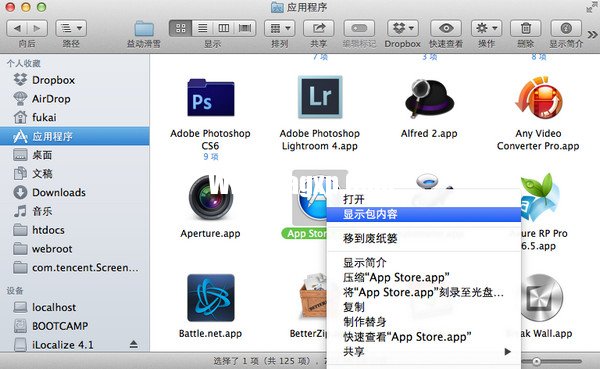The height and width of the screenshot is (369, 600).
Task: Select the Adobe Photoshop Lightroom 4.app icon
Action: click(320, 97)
